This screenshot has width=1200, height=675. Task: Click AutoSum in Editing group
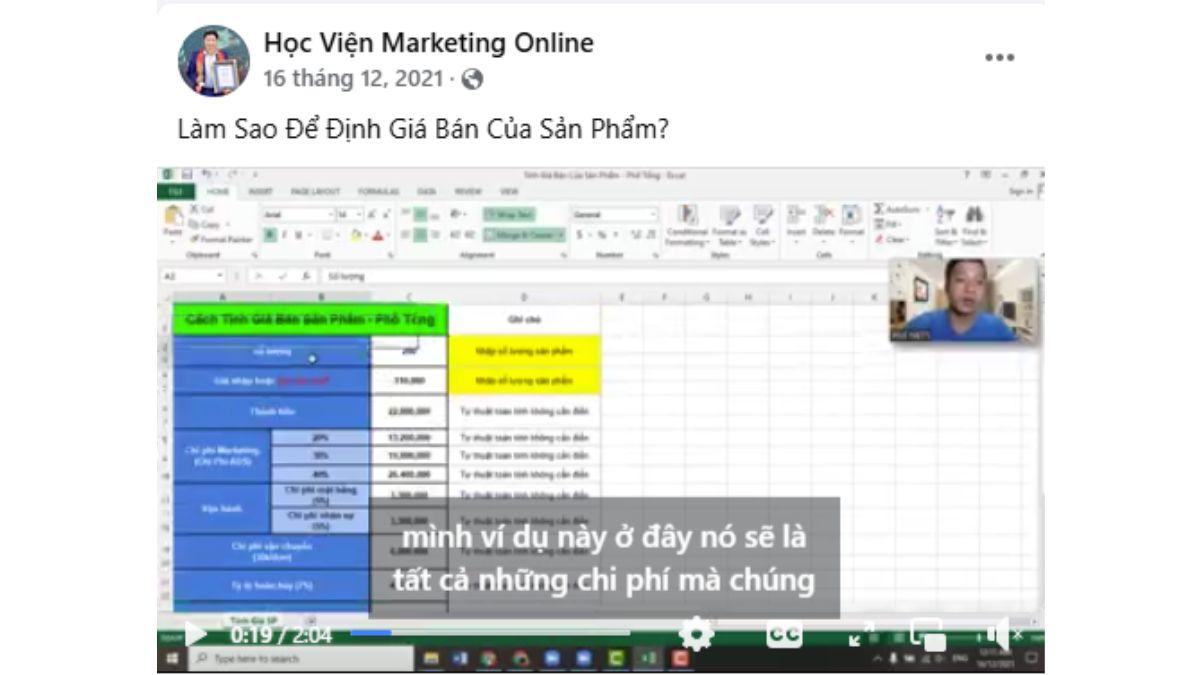click(896, 210)
